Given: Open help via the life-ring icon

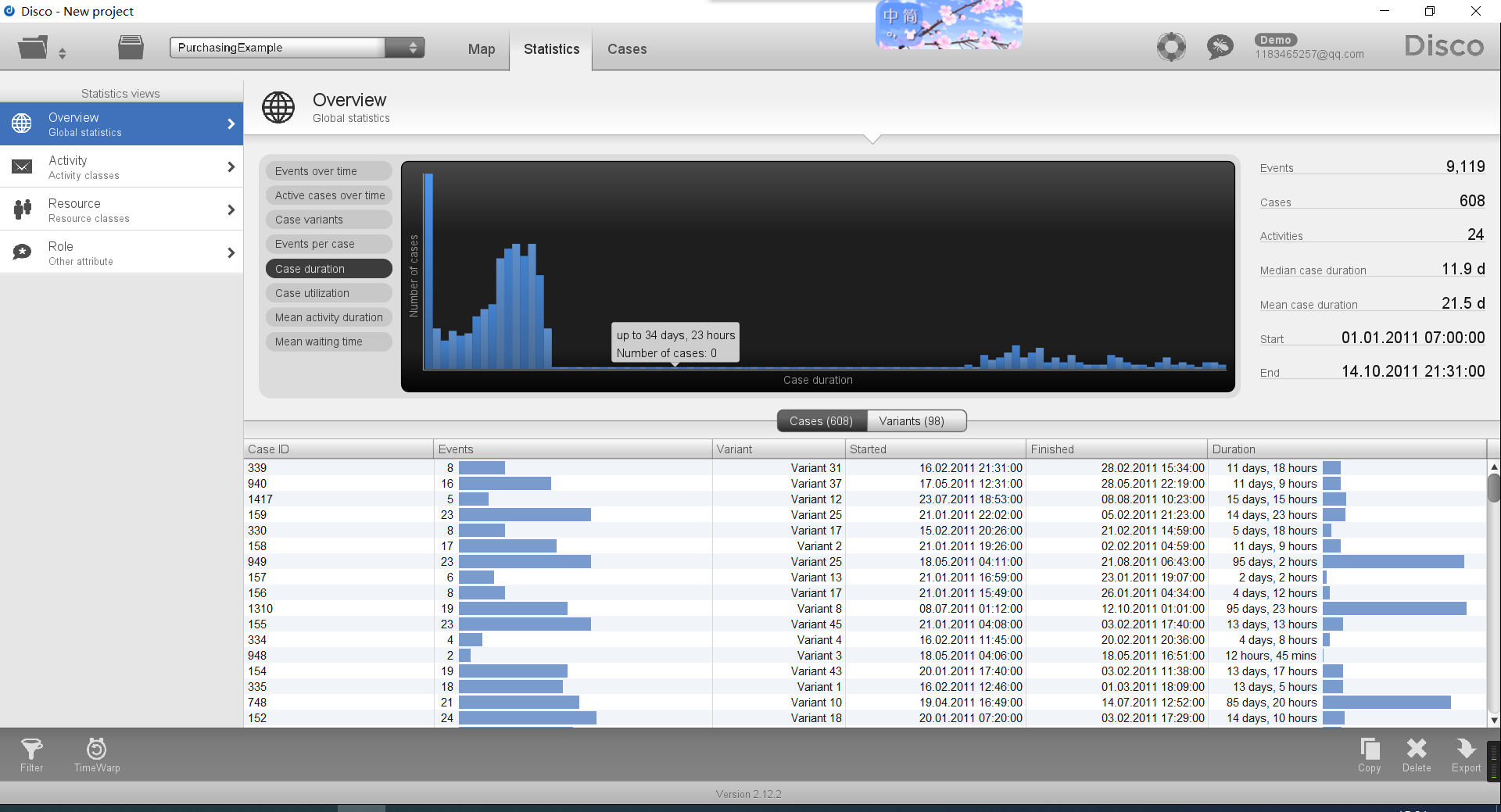Looking at the screenshot, I should click(x=1170, y=47).
